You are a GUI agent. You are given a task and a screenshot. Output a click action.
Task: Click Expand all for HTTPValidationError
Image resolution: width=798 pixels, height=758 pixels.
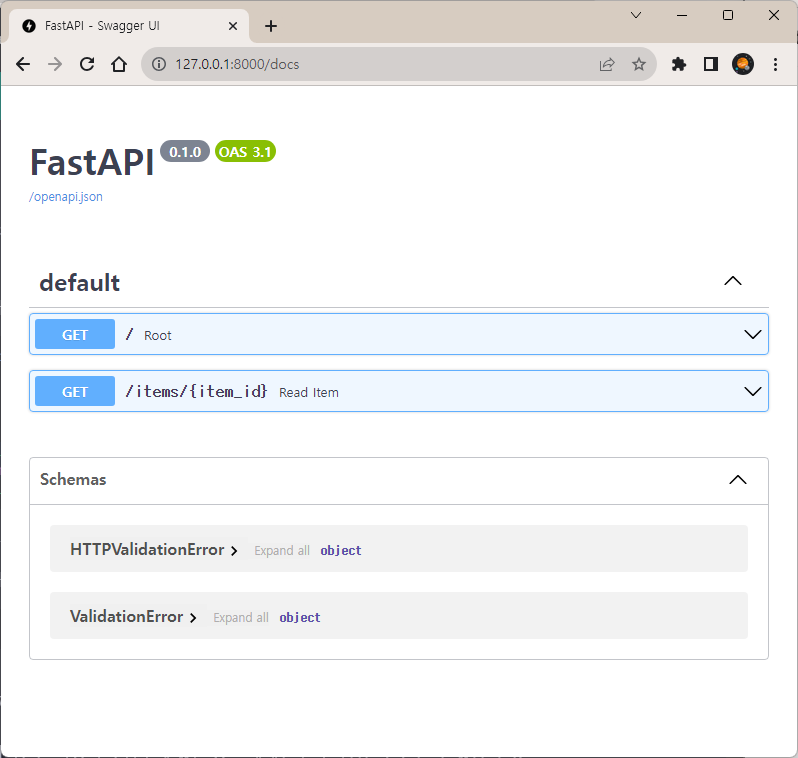click(x=282, y=551)
